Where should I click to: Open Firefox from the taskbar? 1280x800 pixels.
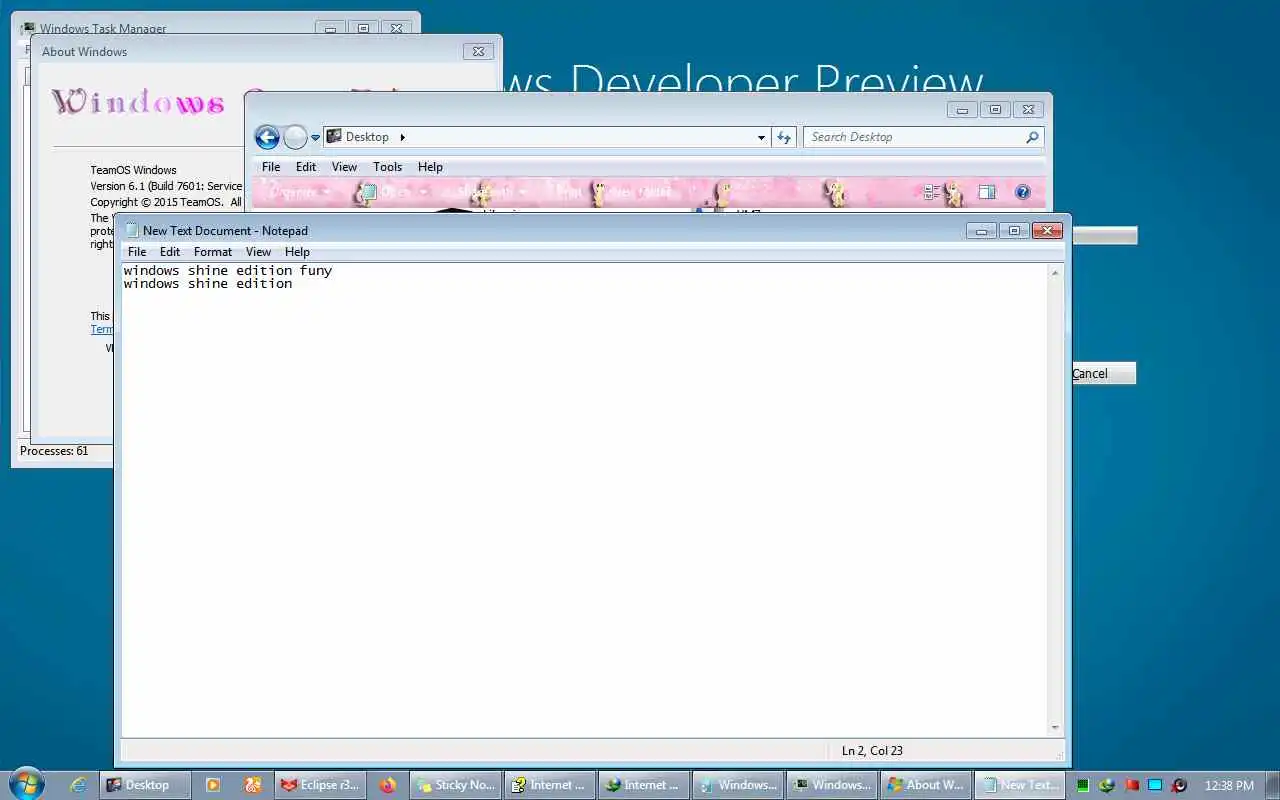pos(387,785)
